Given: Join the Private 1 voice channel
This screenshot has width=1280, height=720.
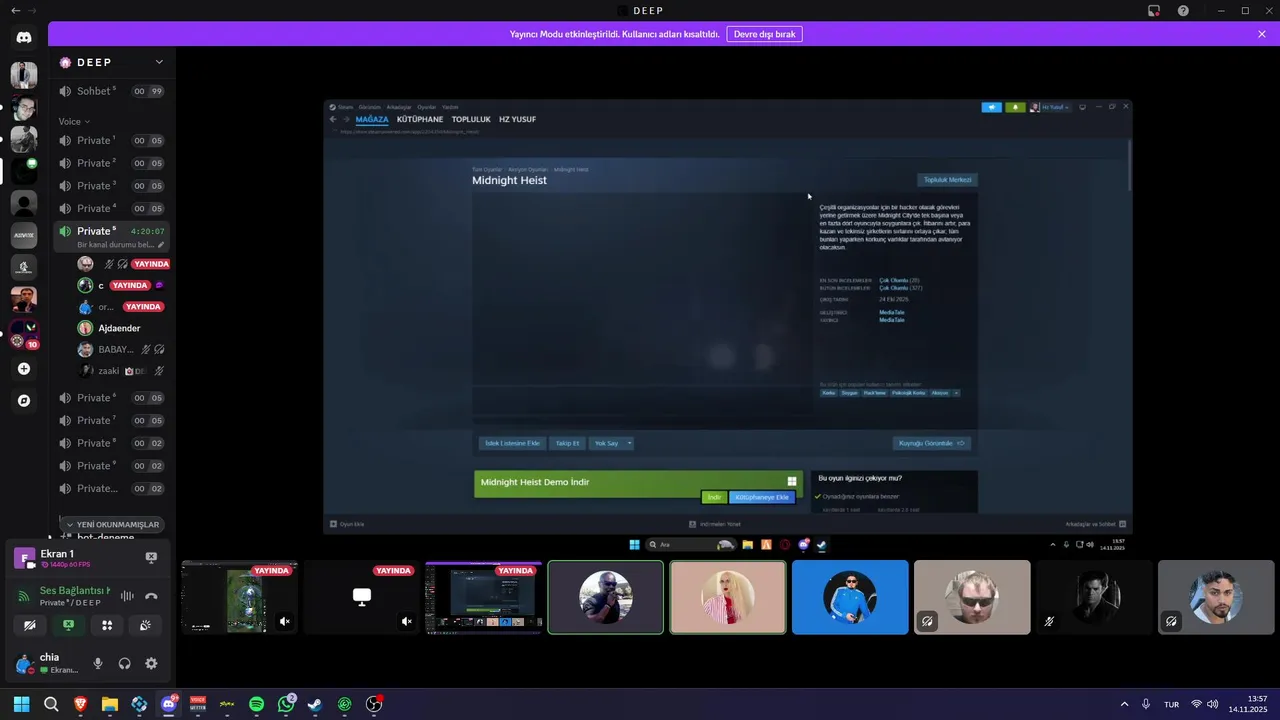Looking at the screenshot, I should (110, 141).
